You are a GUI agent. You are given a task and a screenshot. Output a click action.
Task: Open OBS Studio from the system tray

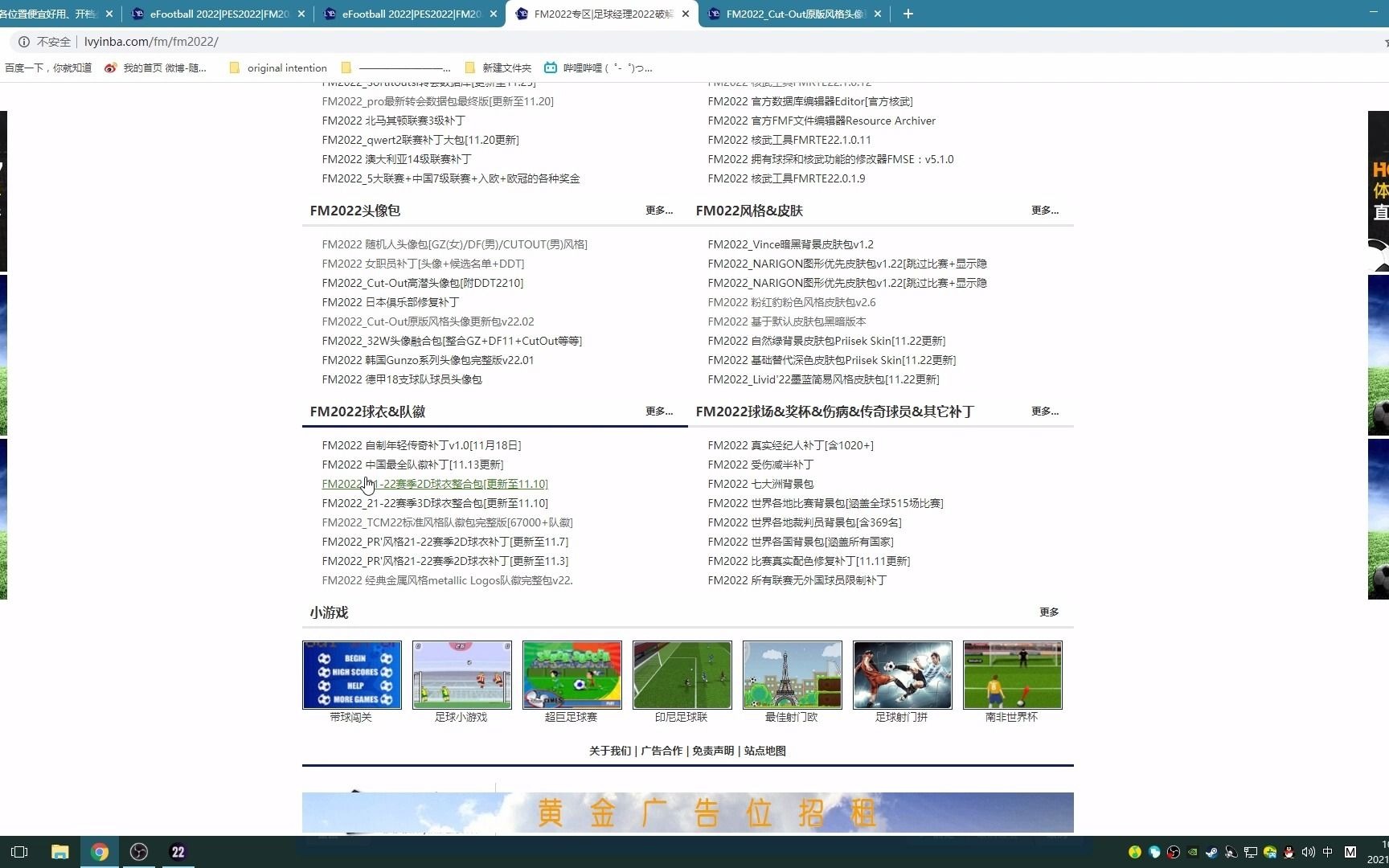(1174, 853)
